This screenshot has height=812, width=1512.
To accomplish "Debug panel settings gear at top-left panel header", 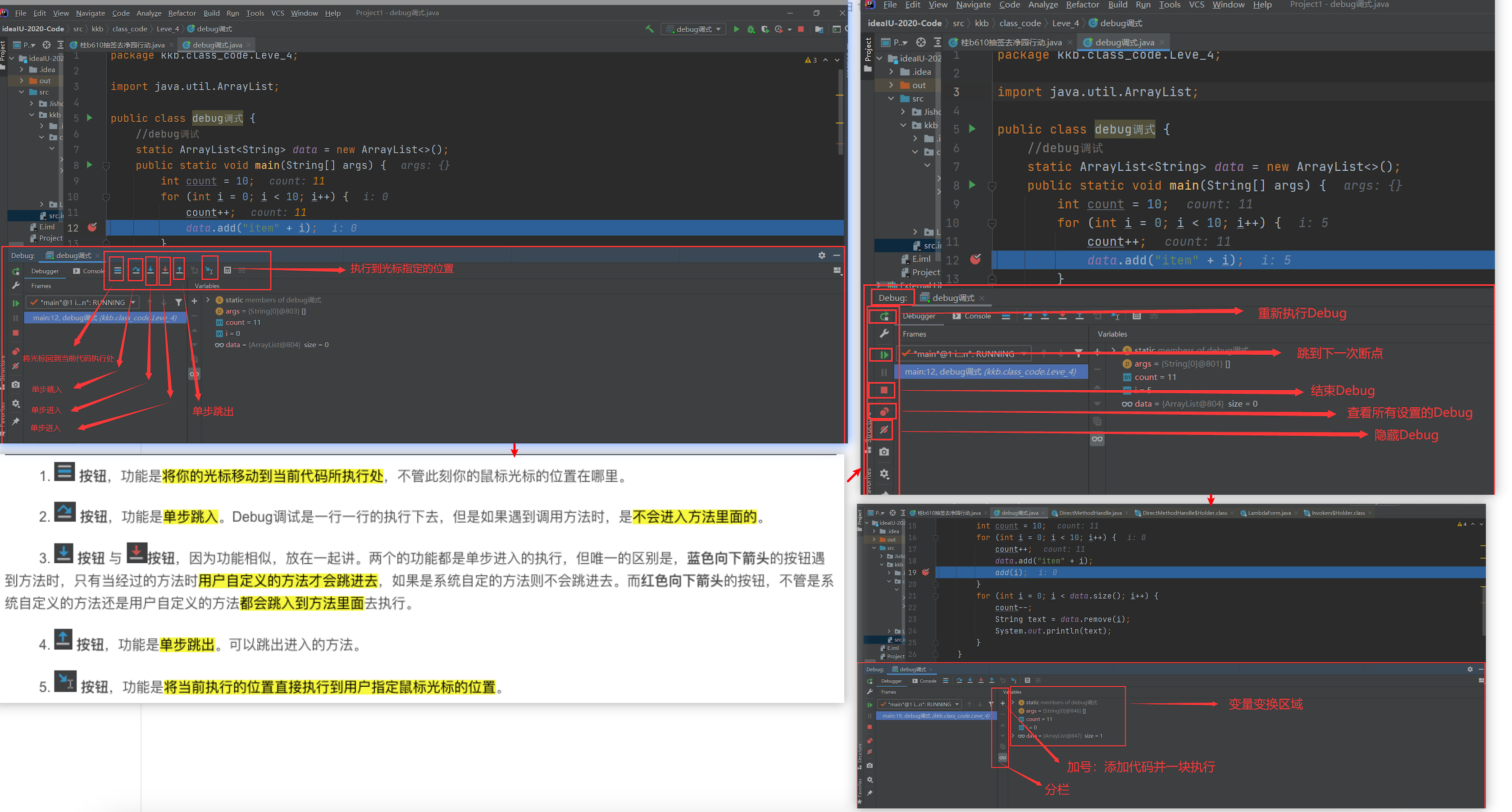I will tap(822, 255).
